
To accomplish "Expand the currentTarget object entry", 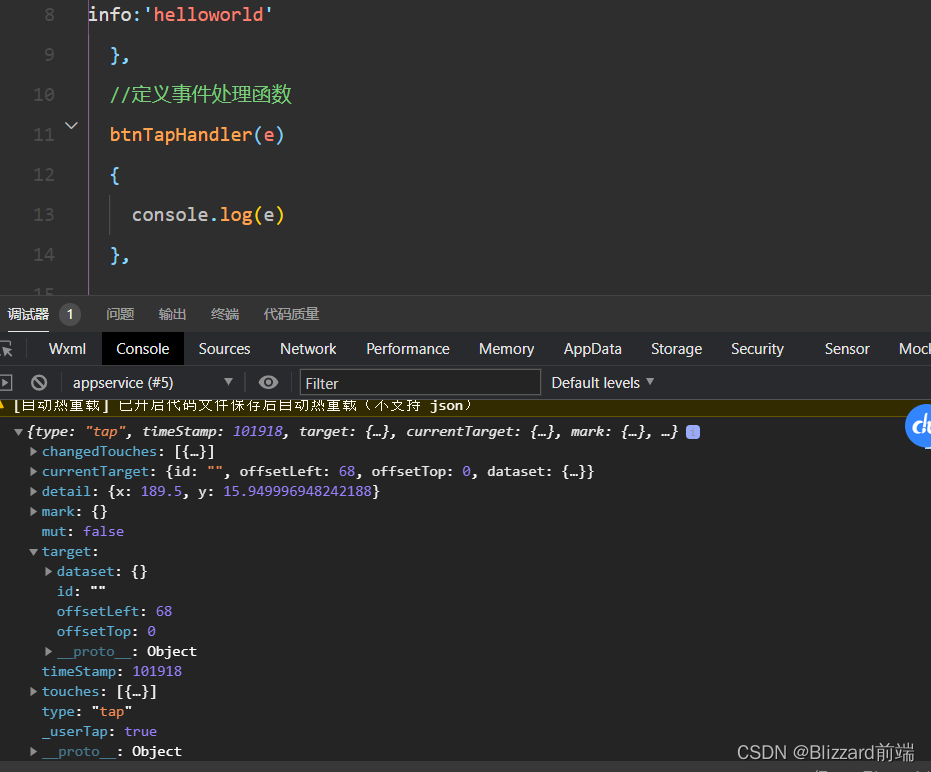I will pos(34,472).
